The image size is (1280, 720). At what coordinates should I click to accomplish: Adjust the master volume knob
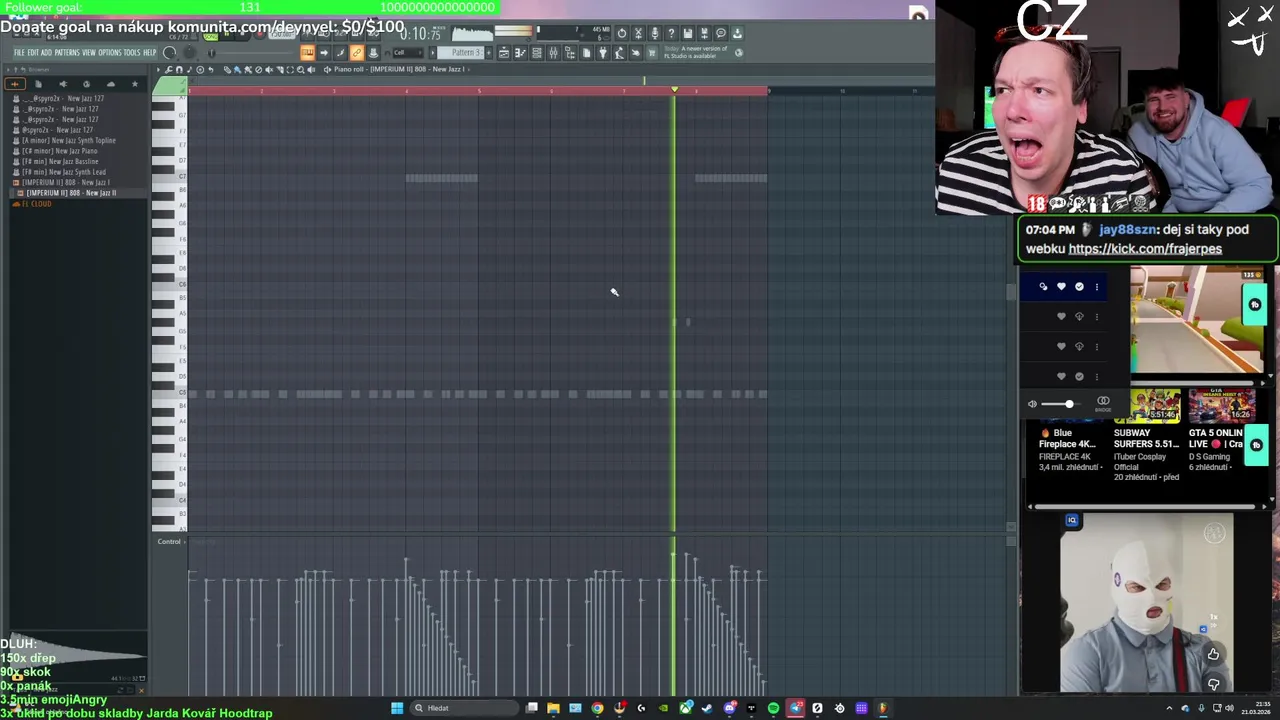tap(170, 52)
